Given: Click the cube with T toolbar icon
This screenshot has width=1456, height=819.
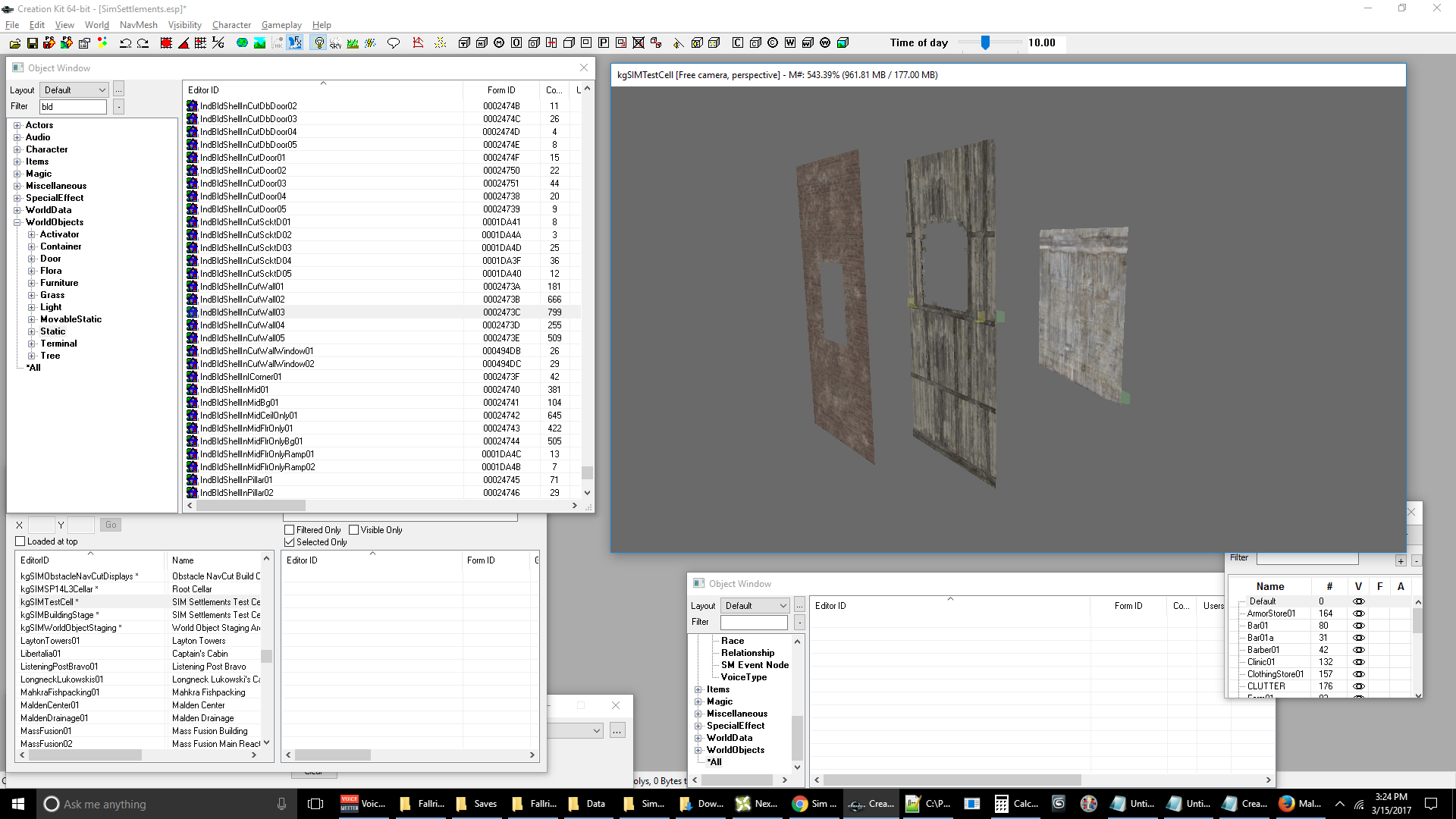Looking at the screenshot, I should pos(464,43).
